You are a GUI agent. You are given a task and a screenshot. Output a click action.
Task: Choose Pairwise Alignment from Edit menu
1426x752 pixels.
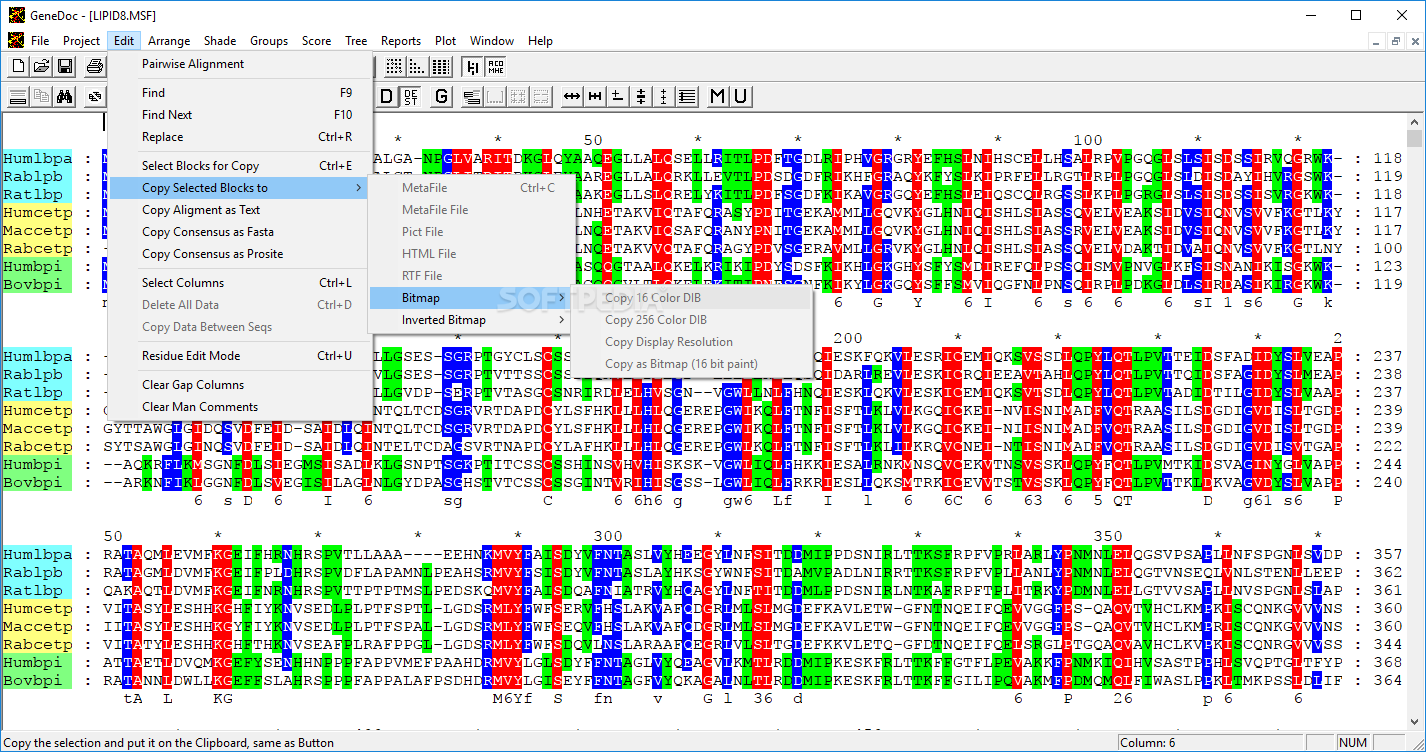[x=240, y=64]
